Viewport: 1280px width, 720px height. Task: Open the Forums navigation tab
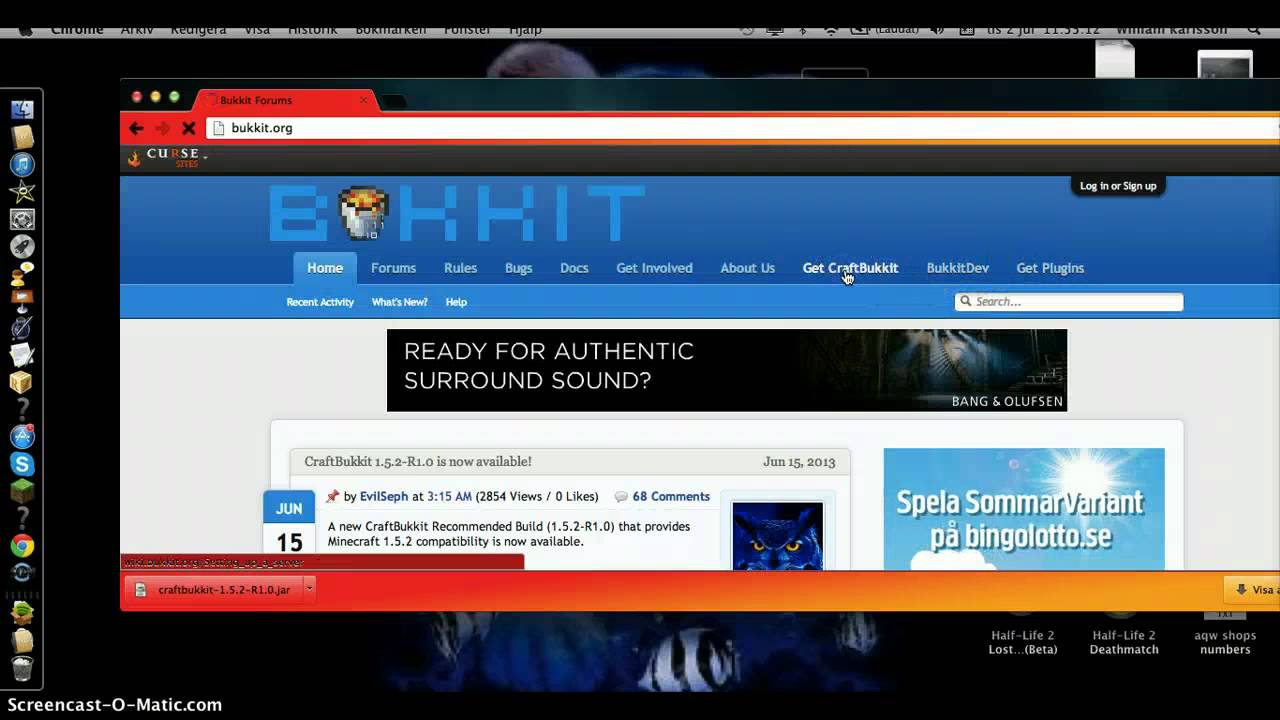(x=393, y=268)
